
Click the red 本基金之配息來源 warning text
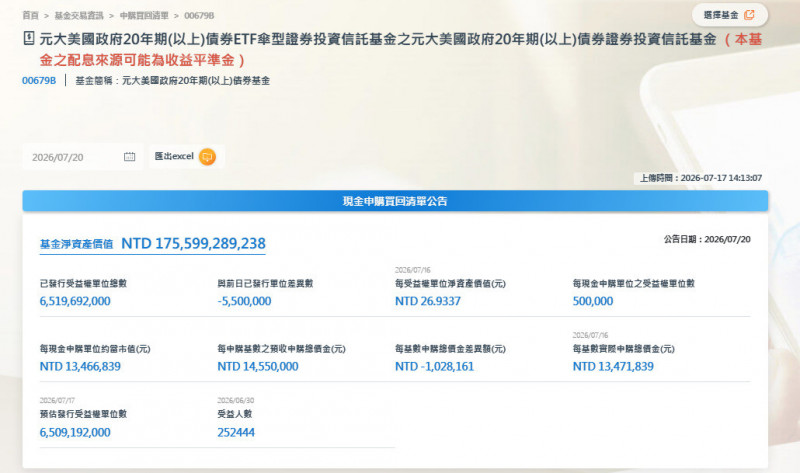[x=401, y=49]
